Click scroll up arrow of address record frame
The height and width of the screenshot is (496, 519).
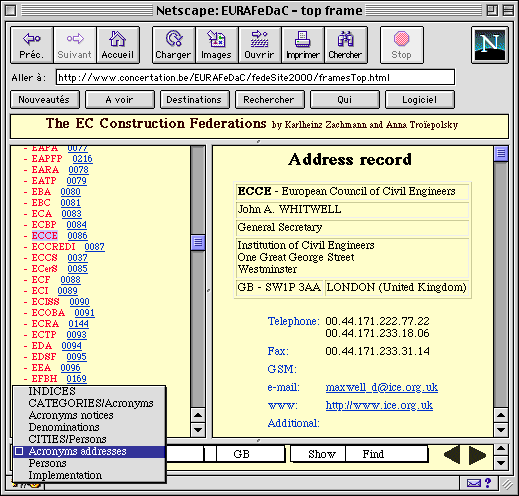[501, 415]
